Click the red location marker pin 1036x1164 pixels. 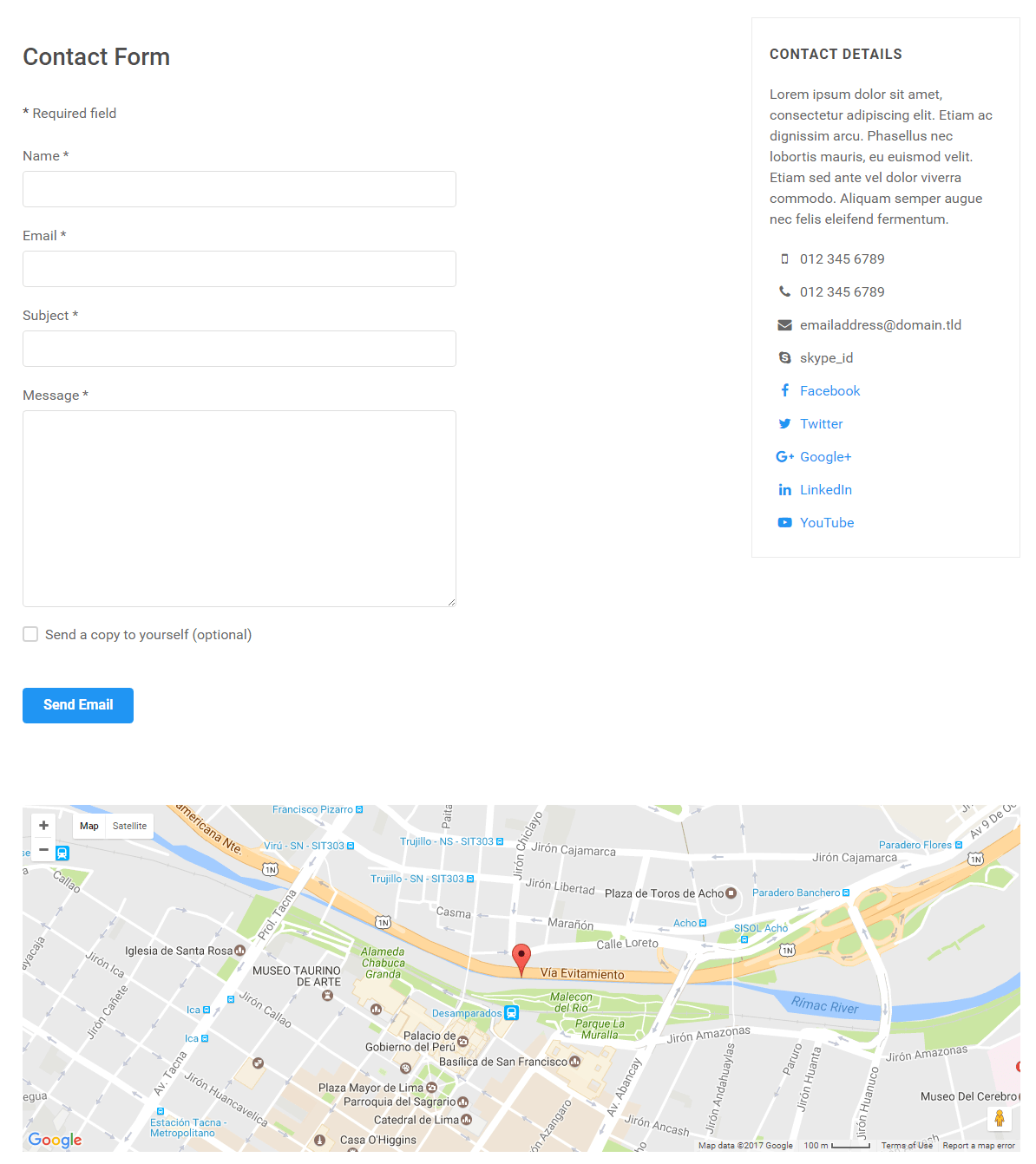point(521,959)
